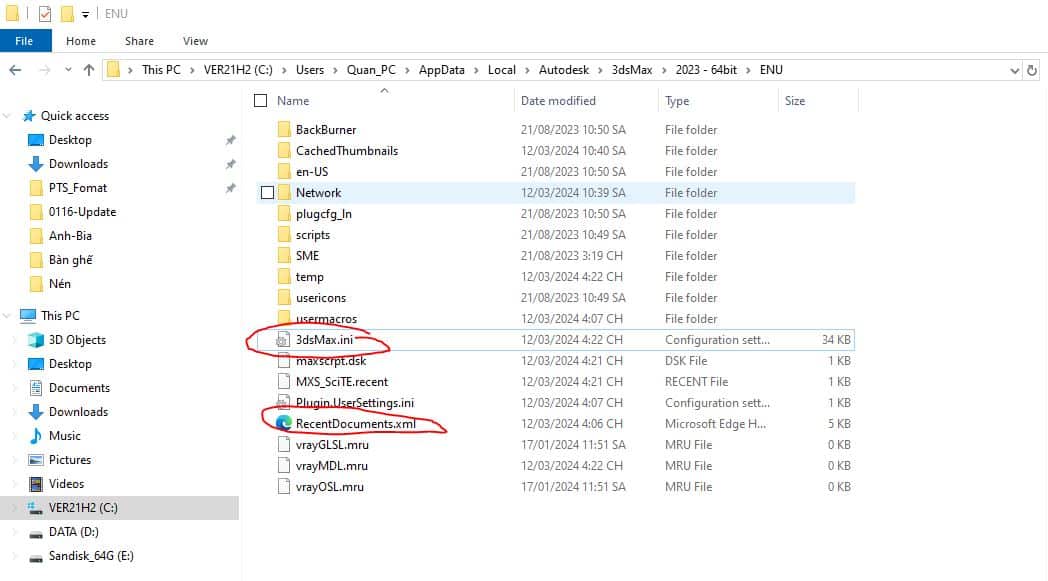This screenshot has height=581, width=1048.
Task: Click the Quick access star icon
Action: [x=29, y=116]
